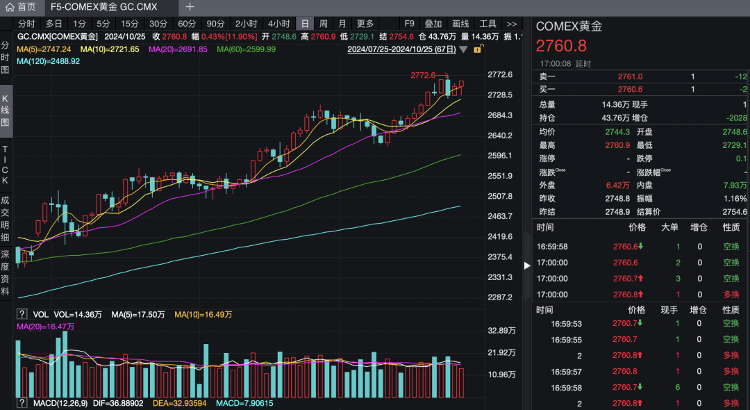Open K线图 in left sidebar
The width and height of the screenshot is (750, 410).
[5, 111]
